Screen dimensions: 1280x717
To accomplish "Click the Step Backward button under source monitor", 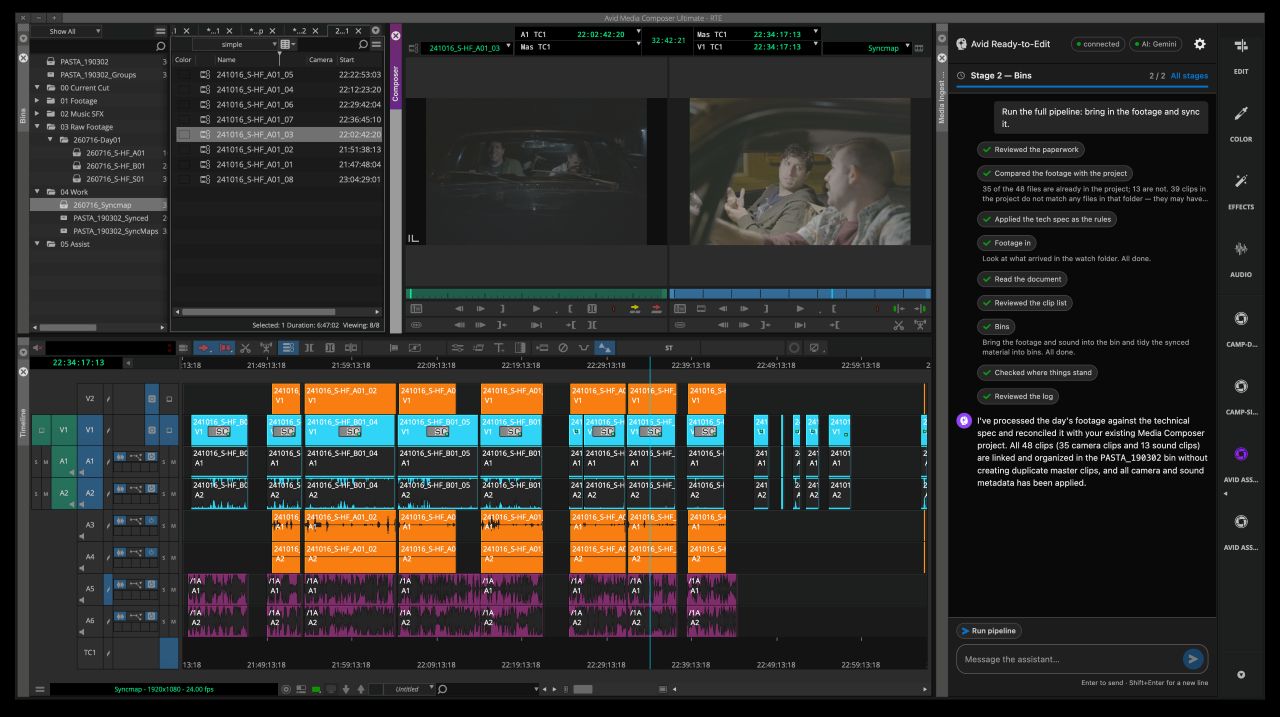I will point(460,308).
